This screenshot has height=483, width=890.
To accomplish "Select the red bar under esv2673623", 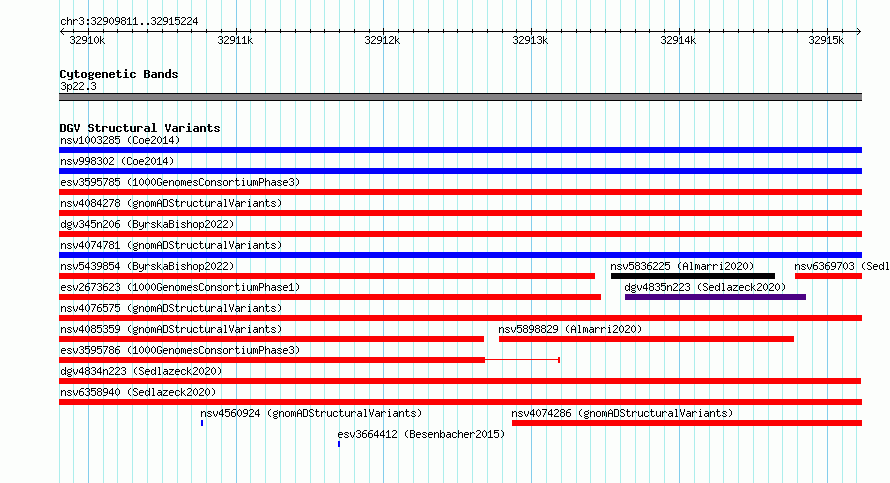I will click(x=330, y=297).
